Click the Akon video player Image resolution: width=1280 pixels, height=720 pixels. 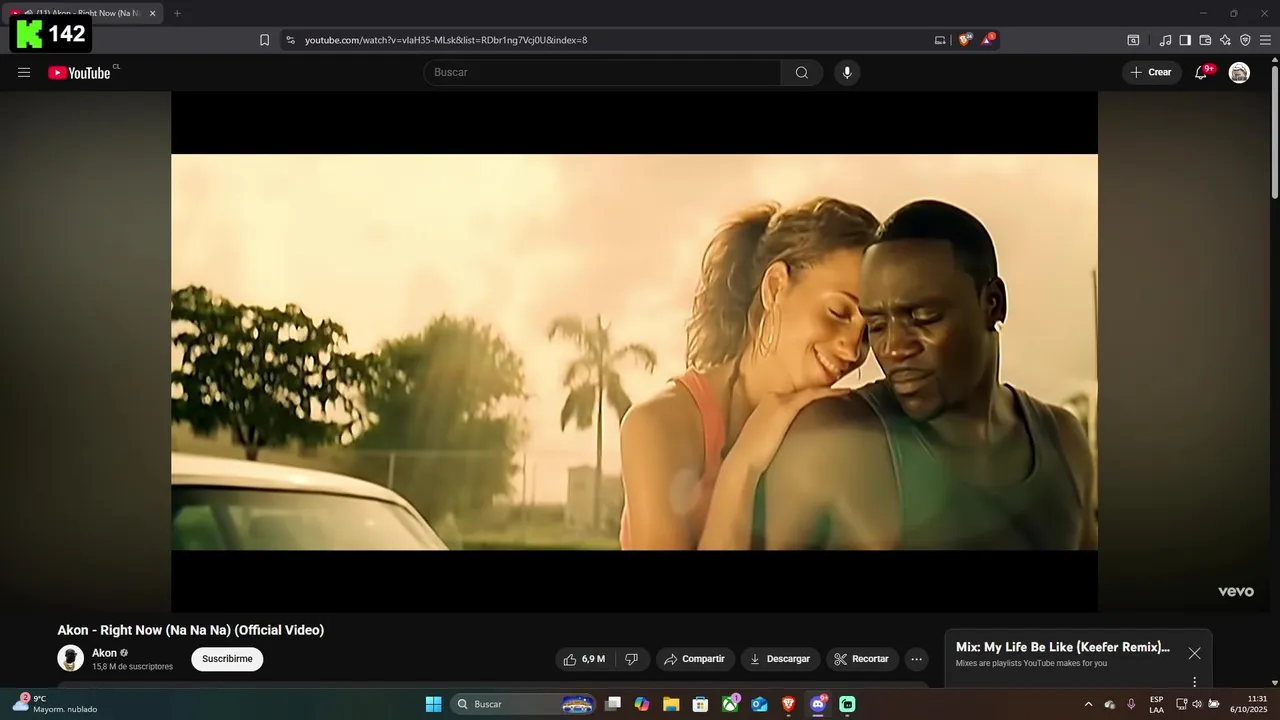pos(634,352)
